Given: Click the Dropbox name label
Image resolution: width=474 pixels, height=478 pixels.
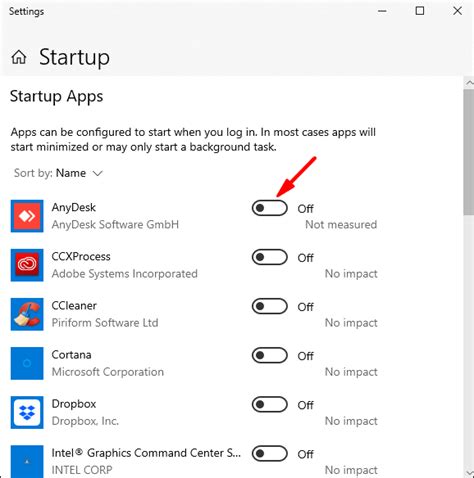Looking at the screenshot, I should click(x=74, y=404).
